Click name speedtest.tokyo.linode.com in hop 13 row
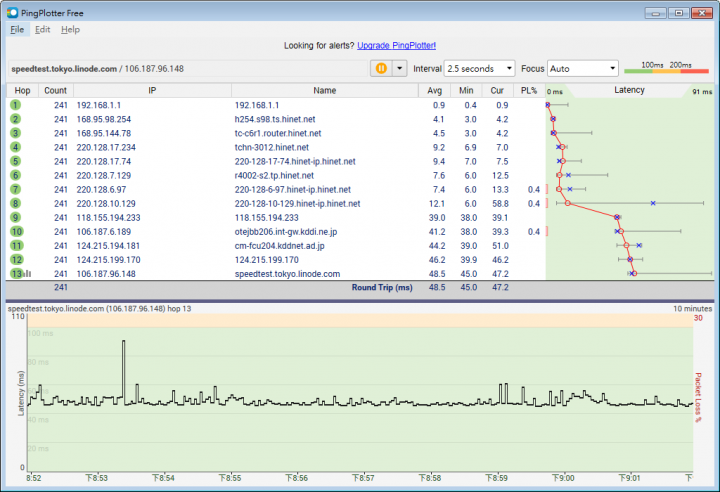Image resolution: width=720 pixels, height=492 pixels. 287,274
